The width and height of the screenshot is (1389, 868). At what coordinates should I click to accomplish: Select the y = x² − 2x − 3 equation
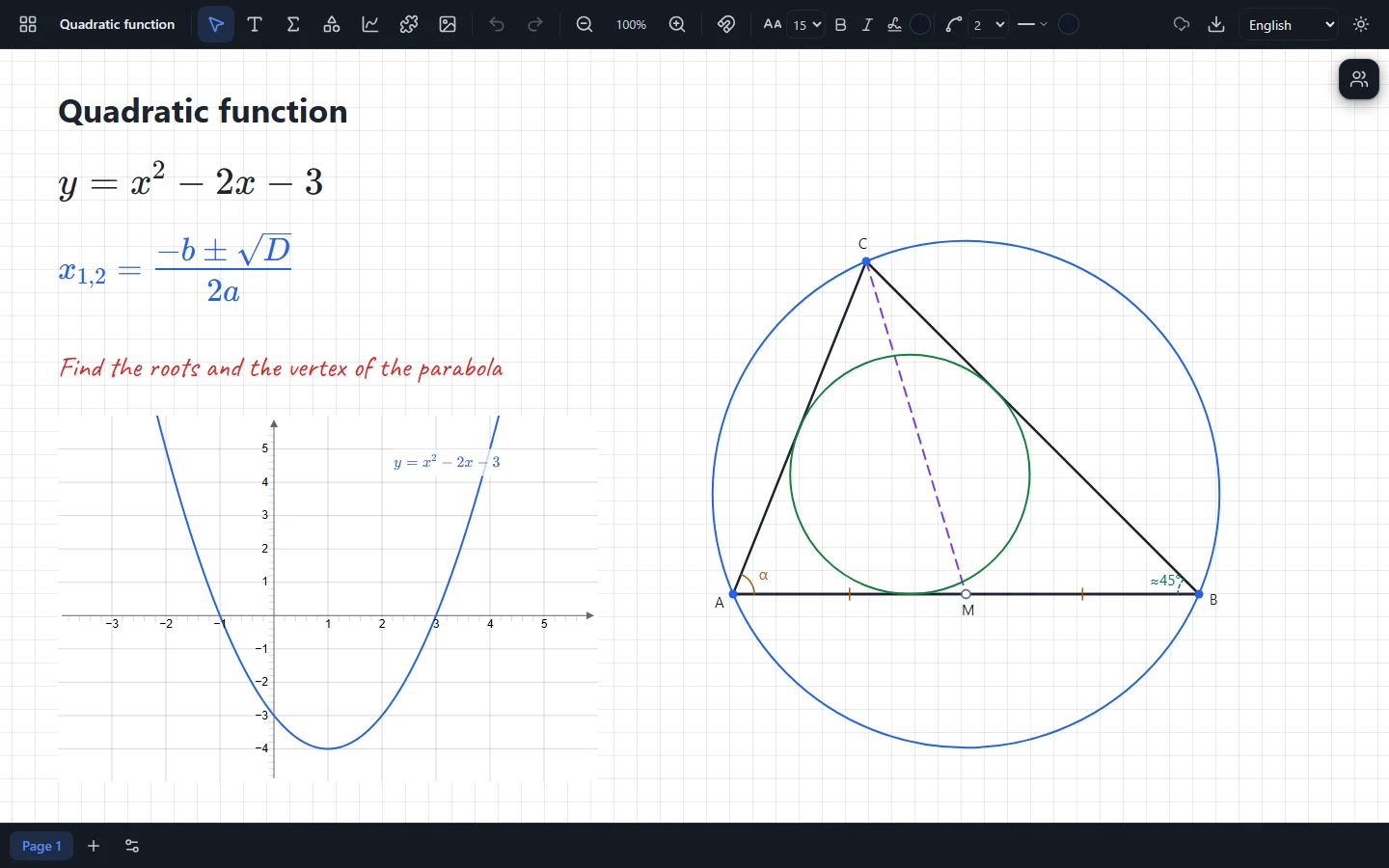pyautogui.click(x=191, y=181)
